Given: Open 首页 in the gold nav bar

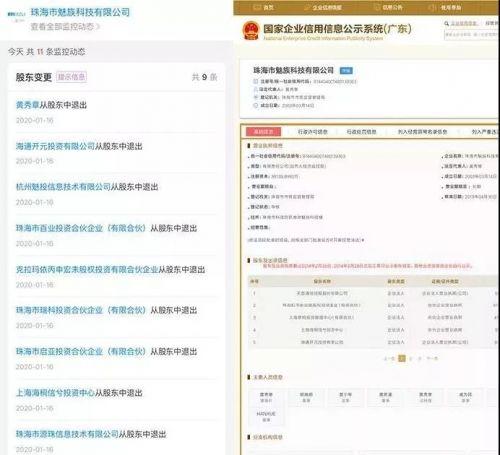Looking at the screenshot, I should pyautogui.click(x=268, y=7).
